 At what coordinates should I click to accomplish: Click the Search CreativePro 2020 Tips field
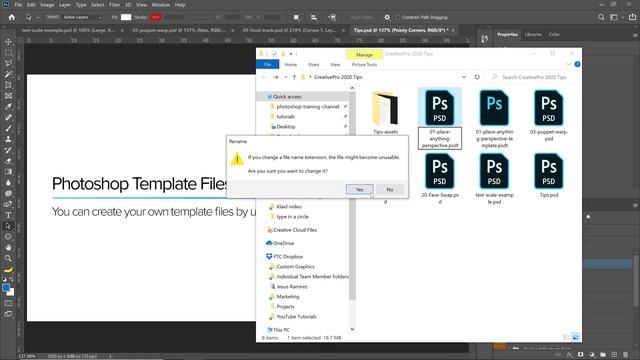[534, 77]
